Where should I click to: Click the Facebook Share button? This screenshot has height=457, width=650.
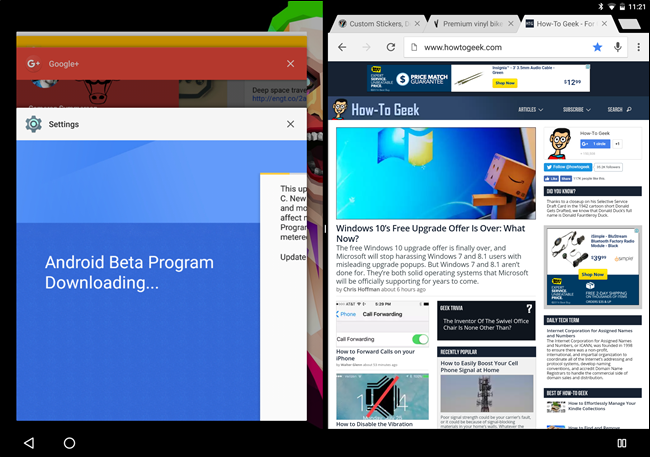[566, 178]
